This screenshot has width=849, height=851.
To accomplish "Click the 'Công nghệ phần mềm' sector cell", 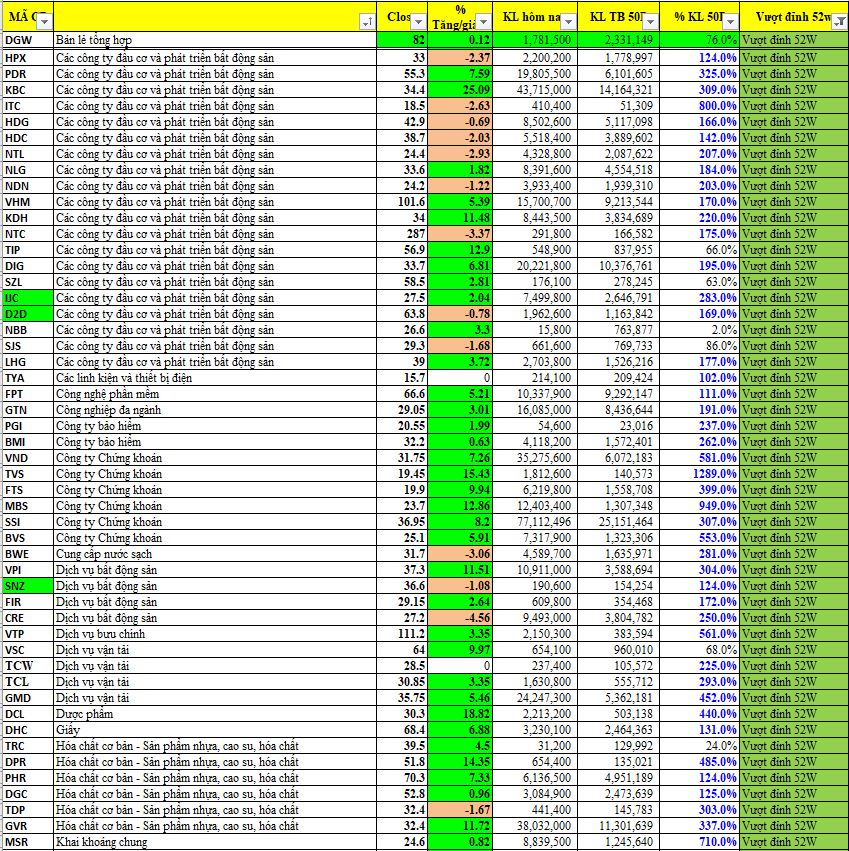I will pyautogui.click(x=217, y=394).
